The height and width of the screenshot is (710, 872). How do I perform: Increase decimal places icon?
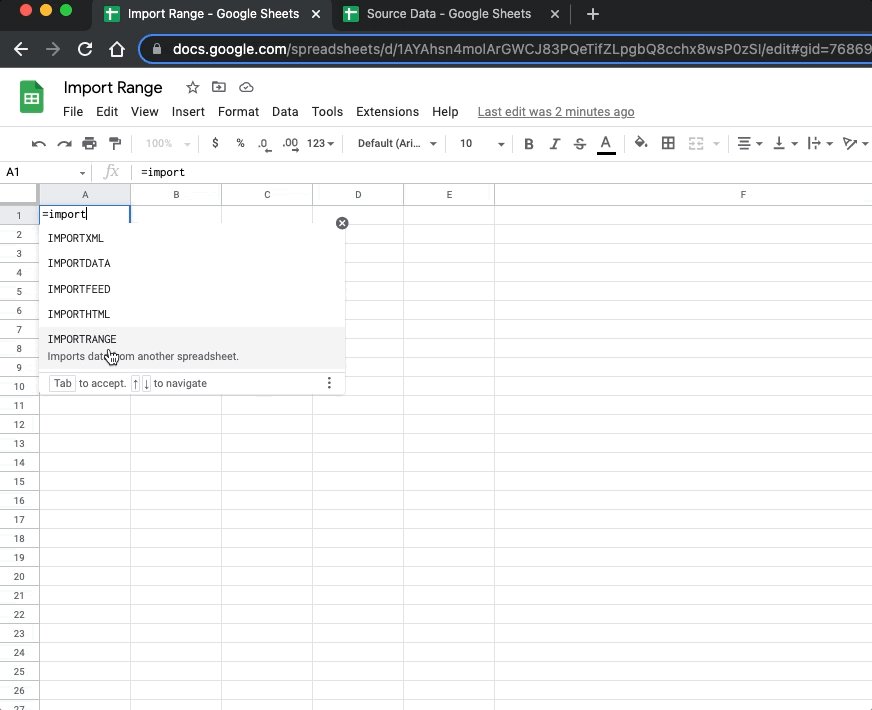(x=290, y=144)
